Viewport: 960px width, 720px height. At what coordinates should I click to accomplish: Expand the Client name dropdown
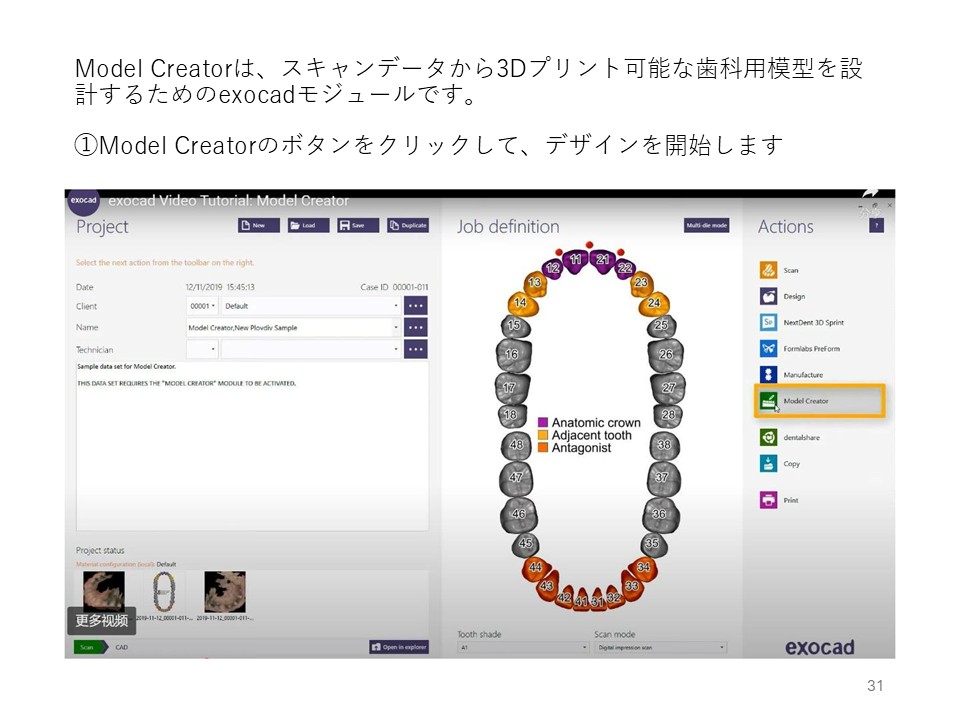(x=310, y=306)
